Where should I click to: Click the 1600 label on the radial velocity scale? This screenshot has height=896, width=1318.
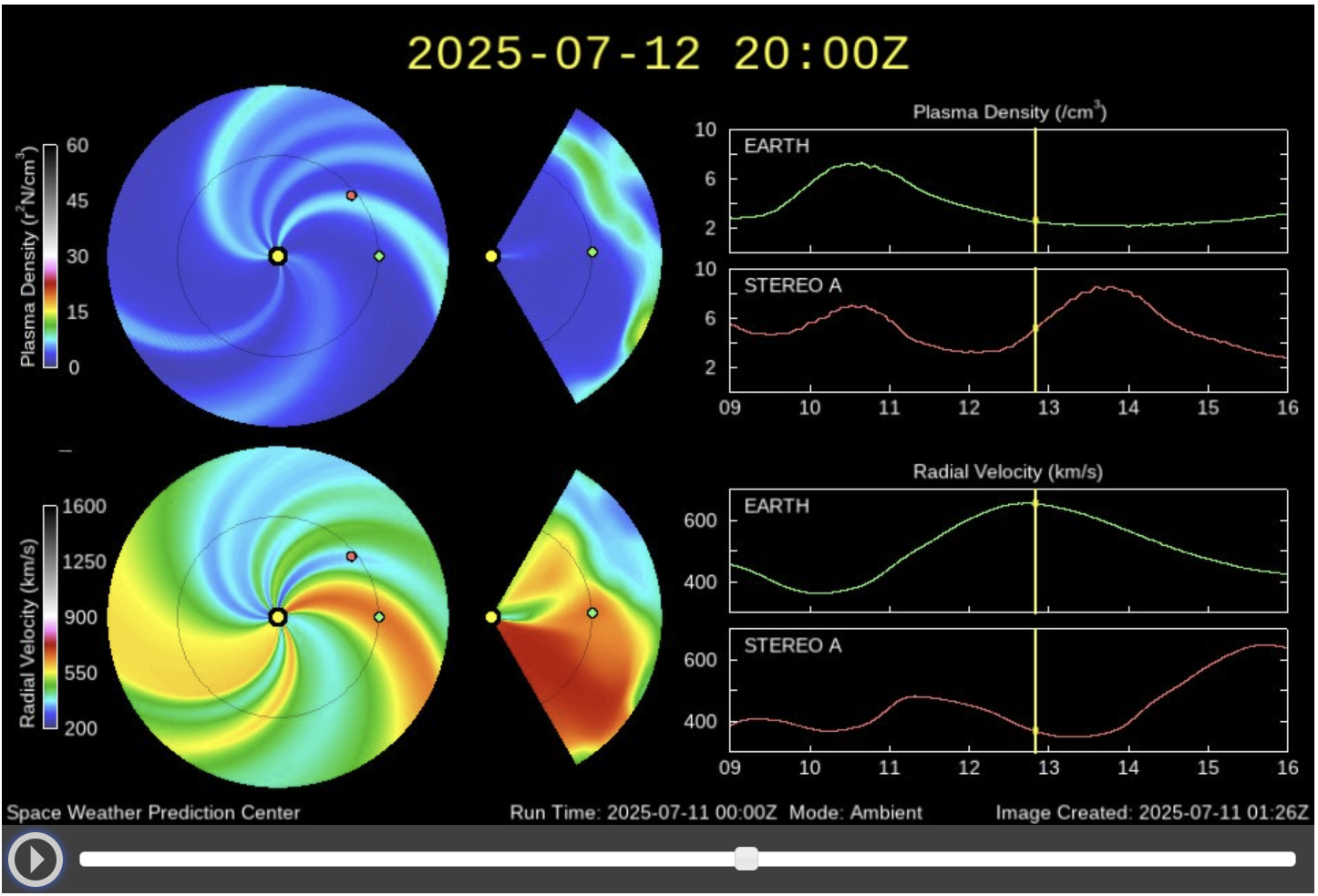pyautogui.click(x=84, y=507)
